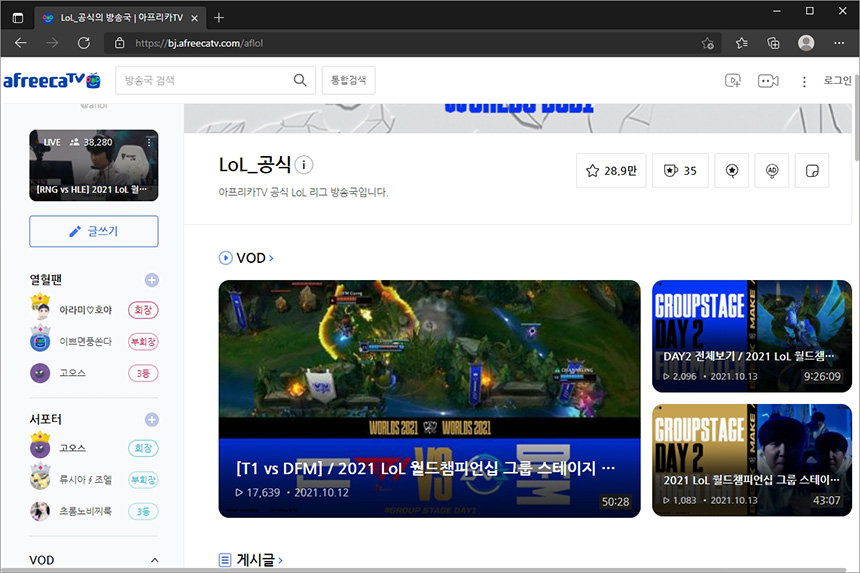Open browser profile avatar
860x573 pixels.
coord(806,43)
